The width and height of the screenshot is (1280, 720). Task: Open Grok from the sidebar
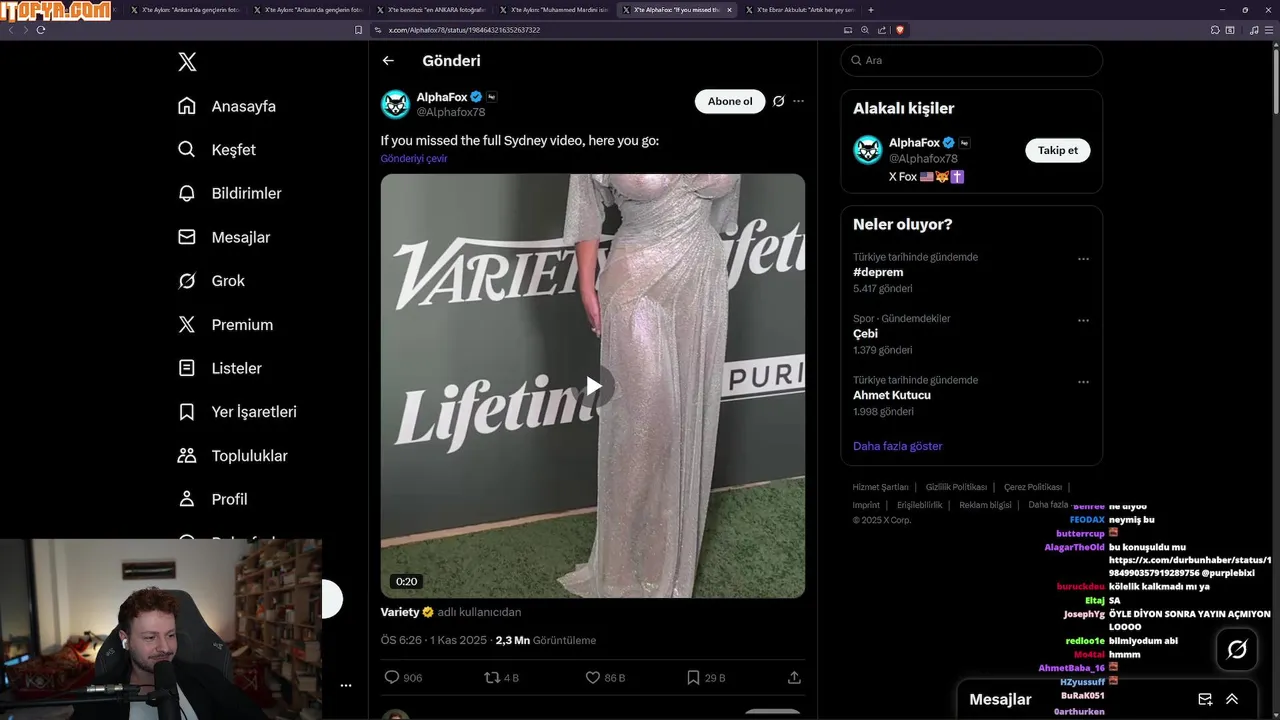[211, 281]
